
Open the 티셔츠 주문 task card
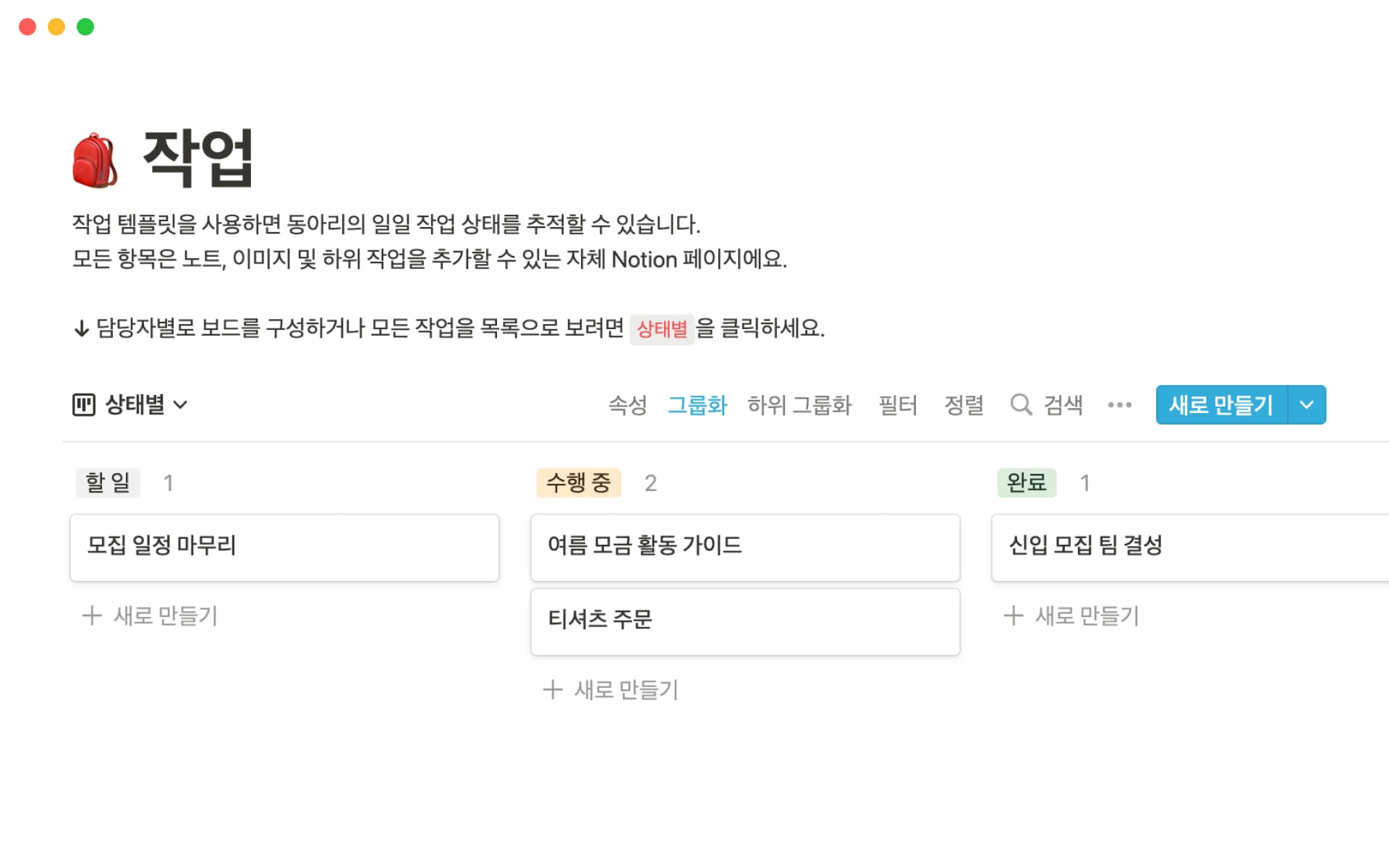(744, 621)
